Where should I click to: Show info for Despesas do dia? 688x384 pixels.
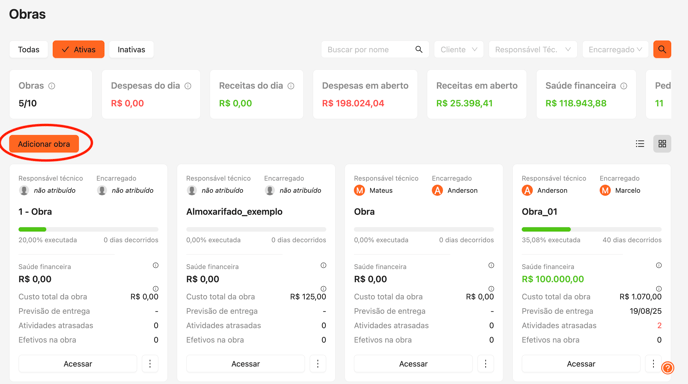(188, 86)
